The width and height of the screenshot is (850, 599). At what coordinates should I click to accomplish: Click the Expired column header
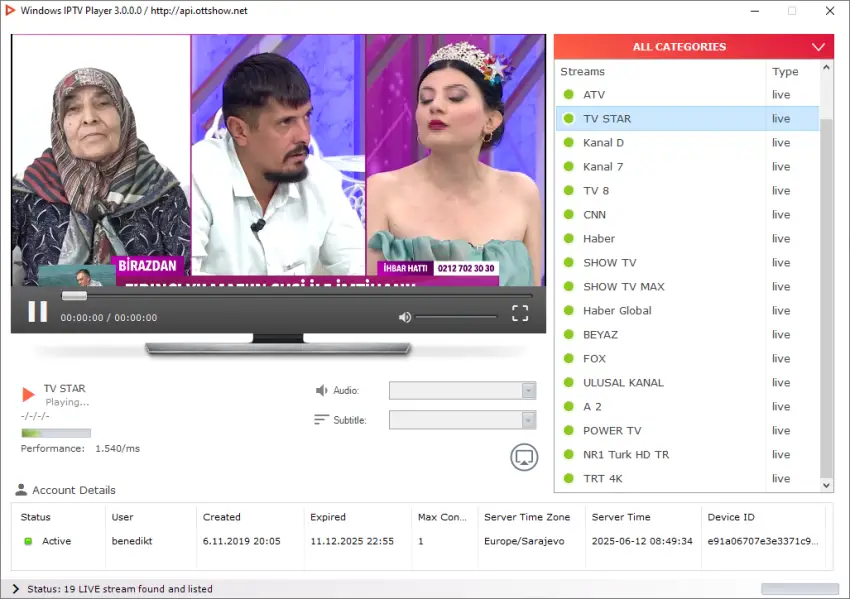pyautogui.click(x=327, y=517)
